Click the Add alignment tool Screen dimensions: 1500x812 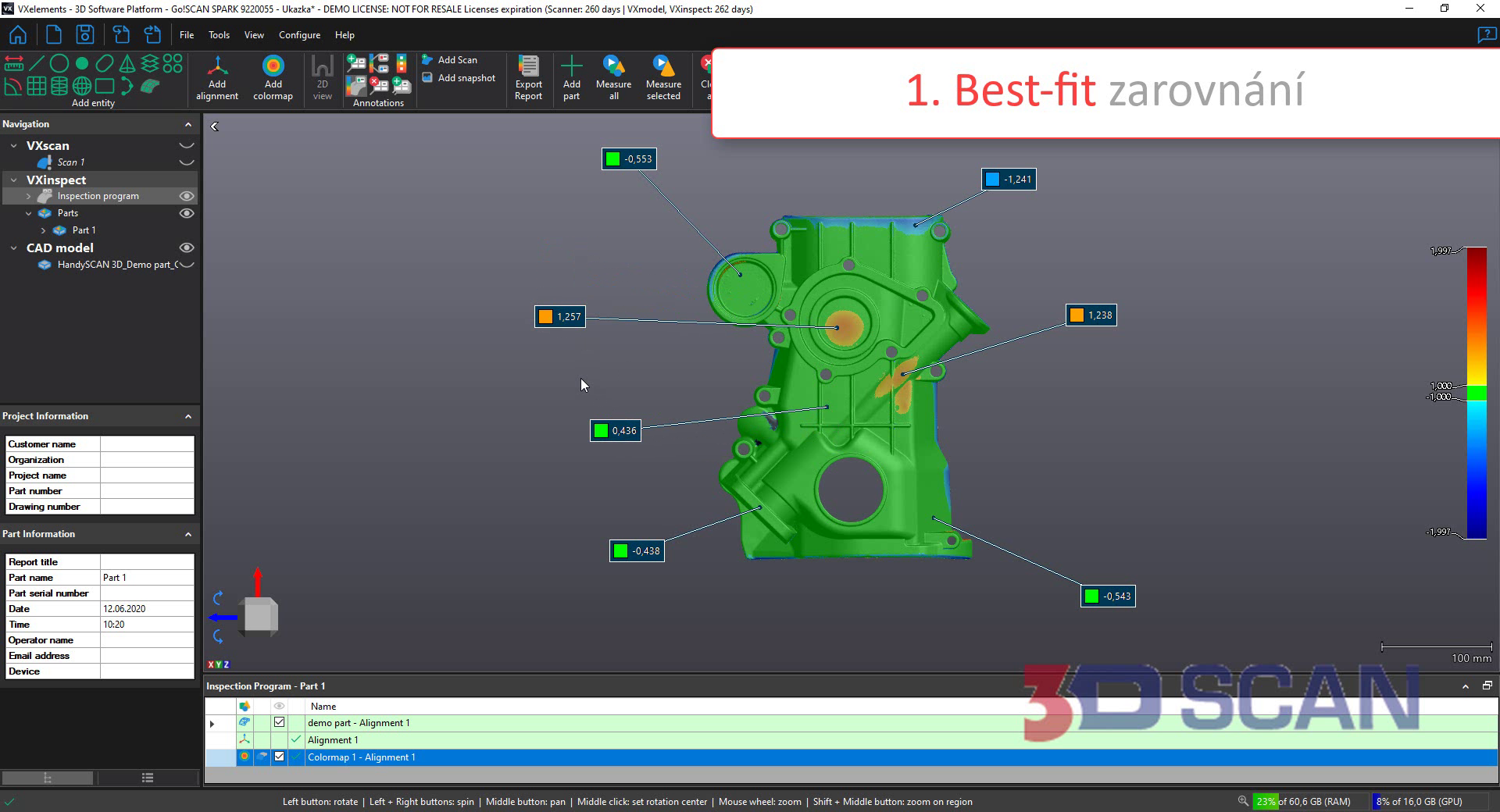click(x=217, y=77)
